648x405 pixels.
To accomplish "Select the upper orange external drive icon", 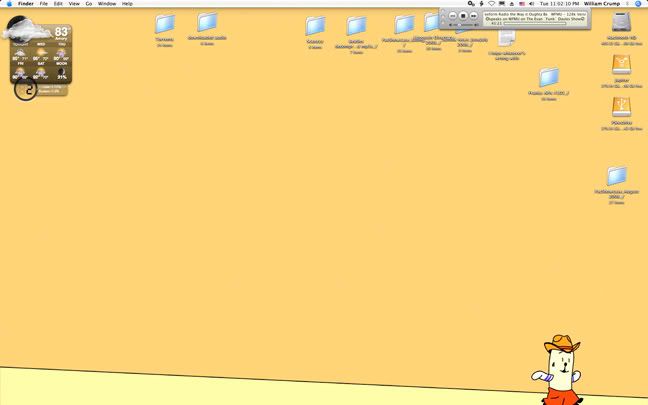I will pyautogui.click(x=622, y=65).
